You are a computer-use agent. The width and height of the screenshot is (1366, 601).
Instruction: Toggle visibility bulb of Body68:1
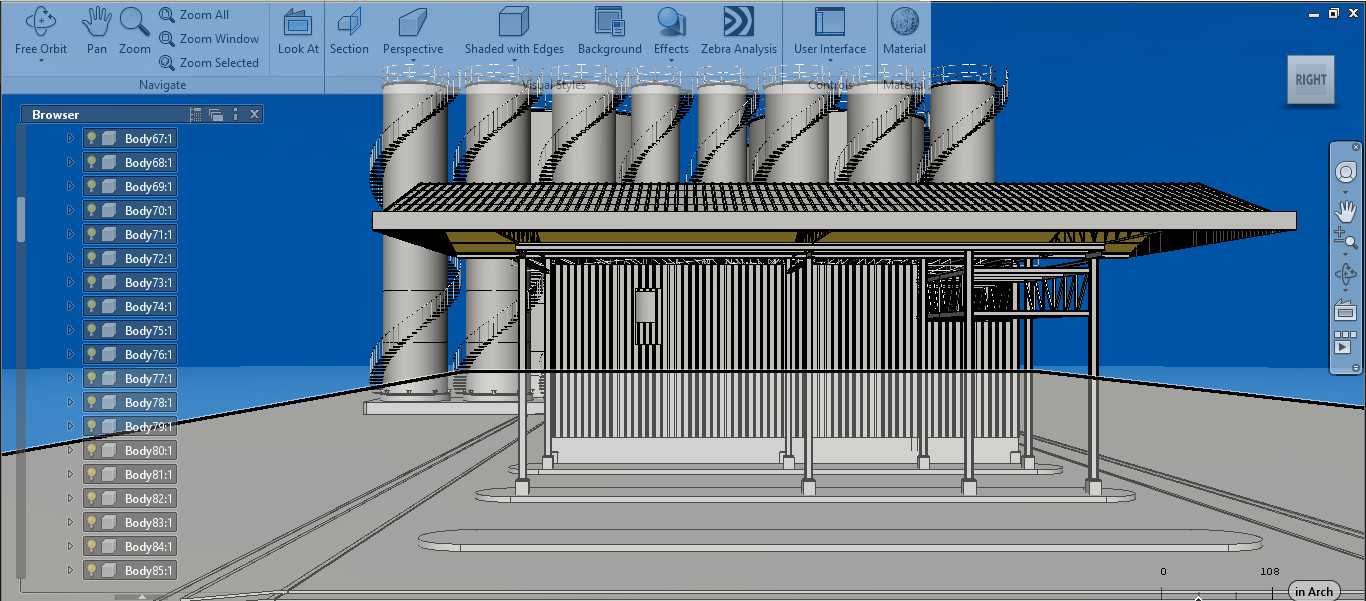pyautogui.click(x=91, y=162)
